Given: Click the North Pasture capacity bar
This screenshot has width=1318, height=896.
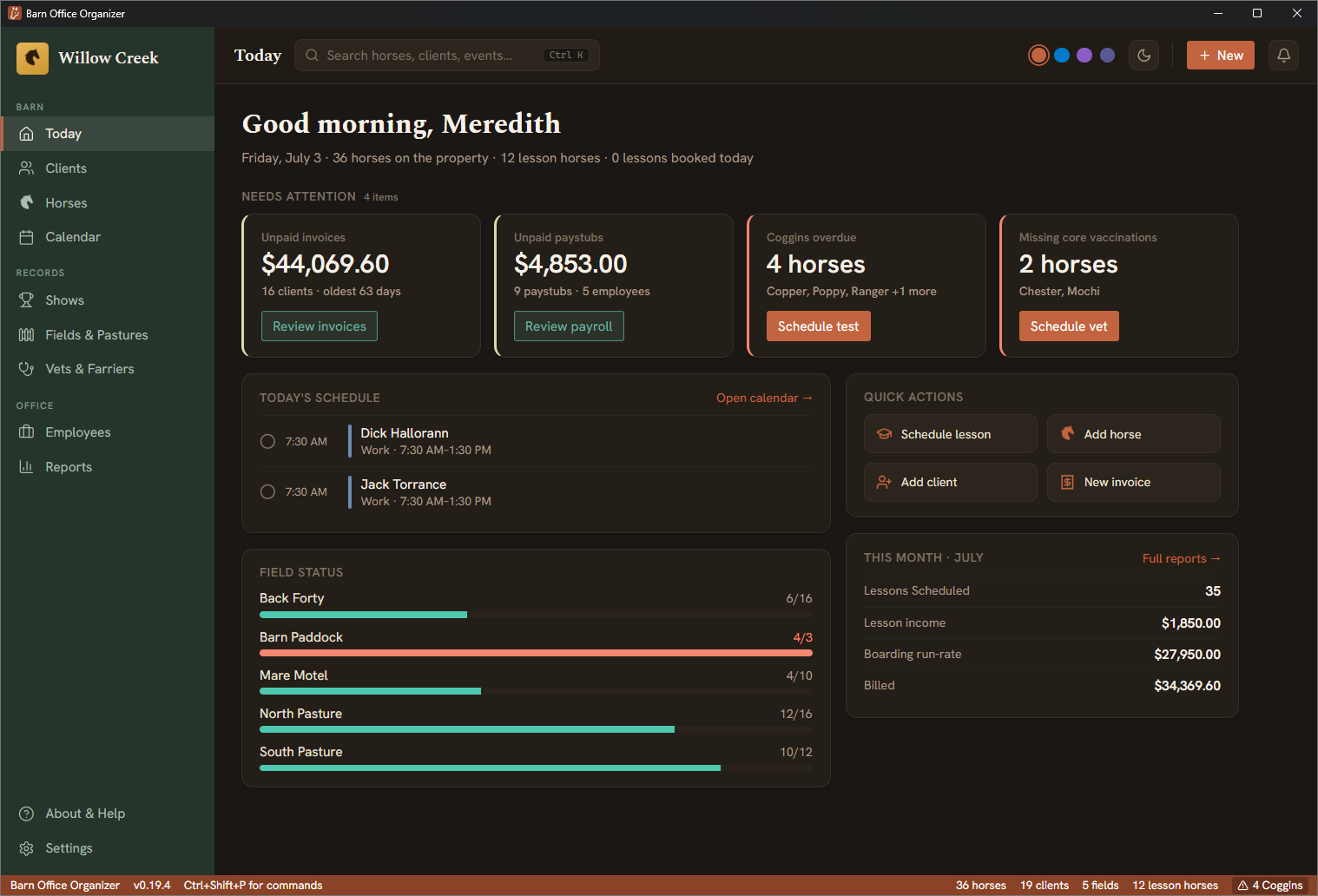Looking at the screenshot, I should coord(536,729).
